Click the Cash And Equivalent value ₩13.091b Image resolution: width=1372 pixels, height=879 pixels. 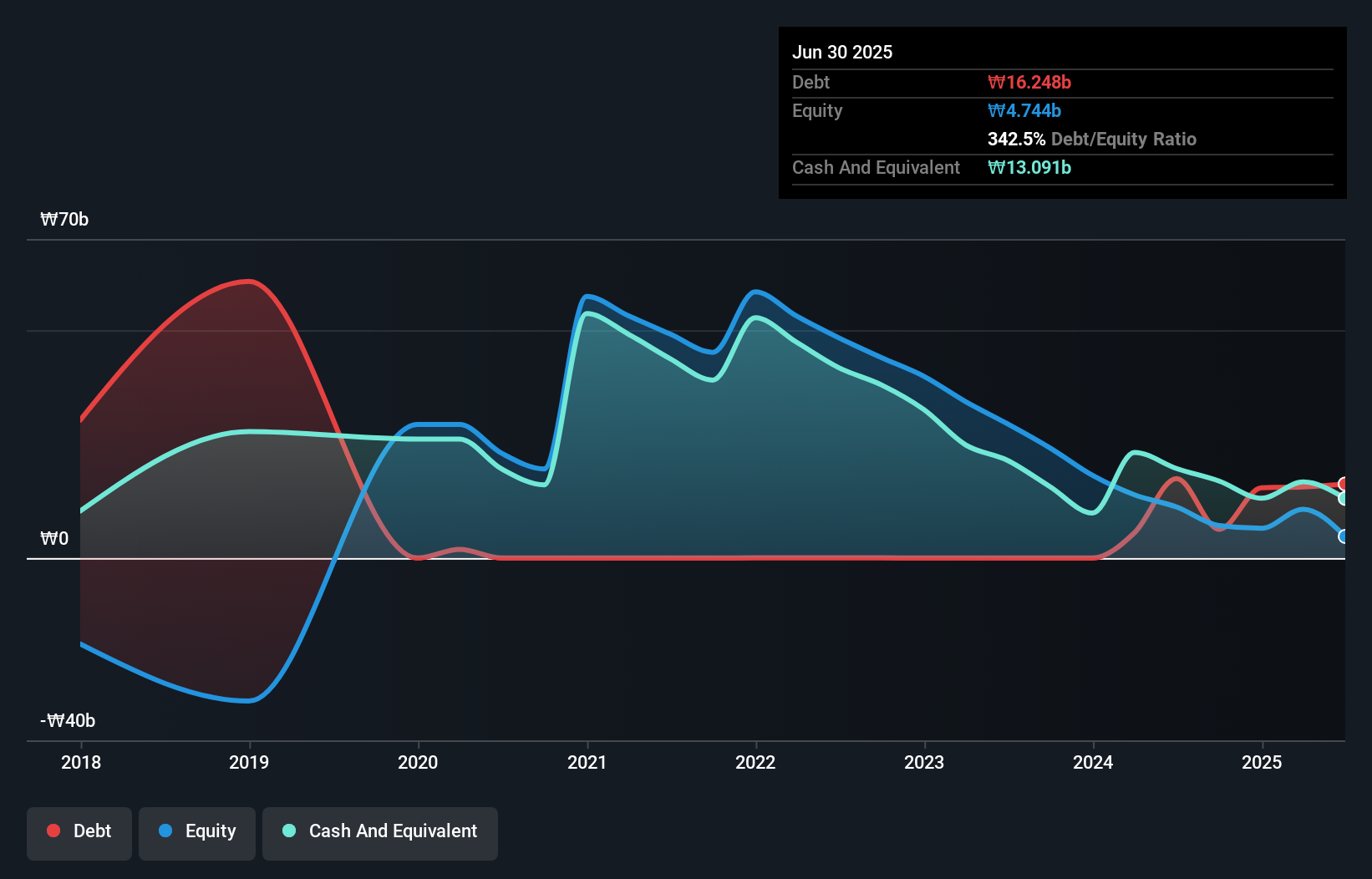pos(1029,167)
